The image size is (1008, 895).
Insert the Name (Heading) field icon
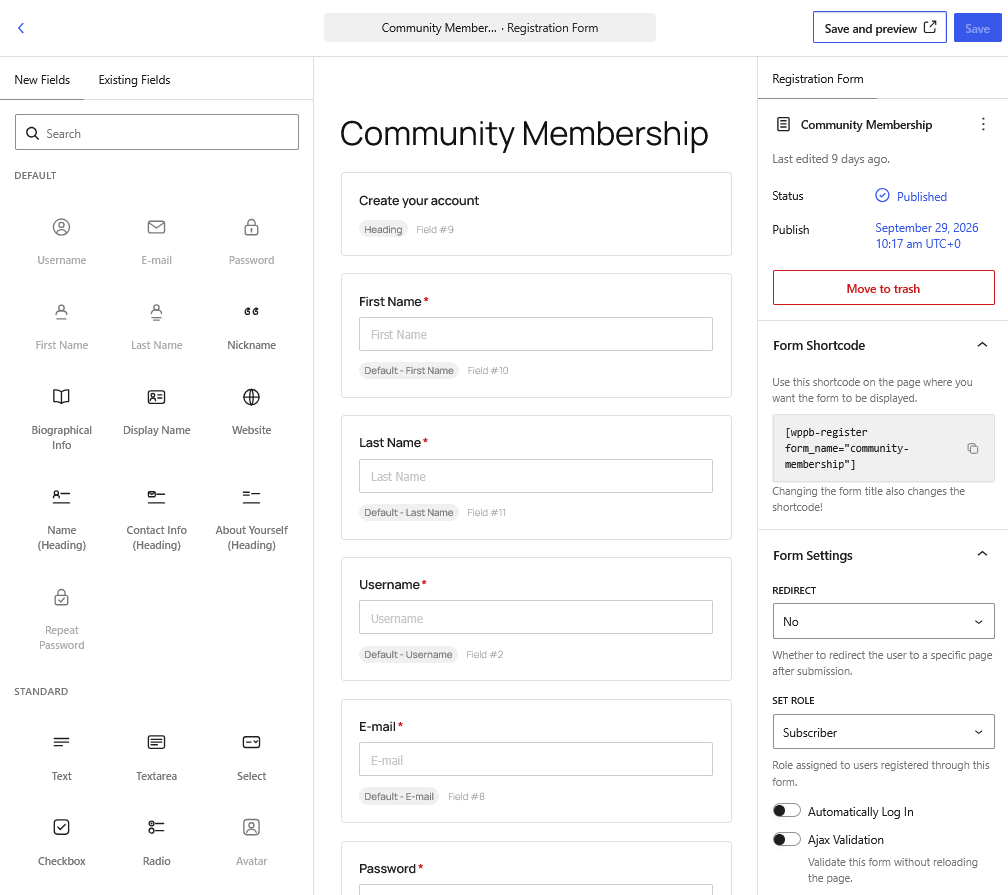pos(61,497)
